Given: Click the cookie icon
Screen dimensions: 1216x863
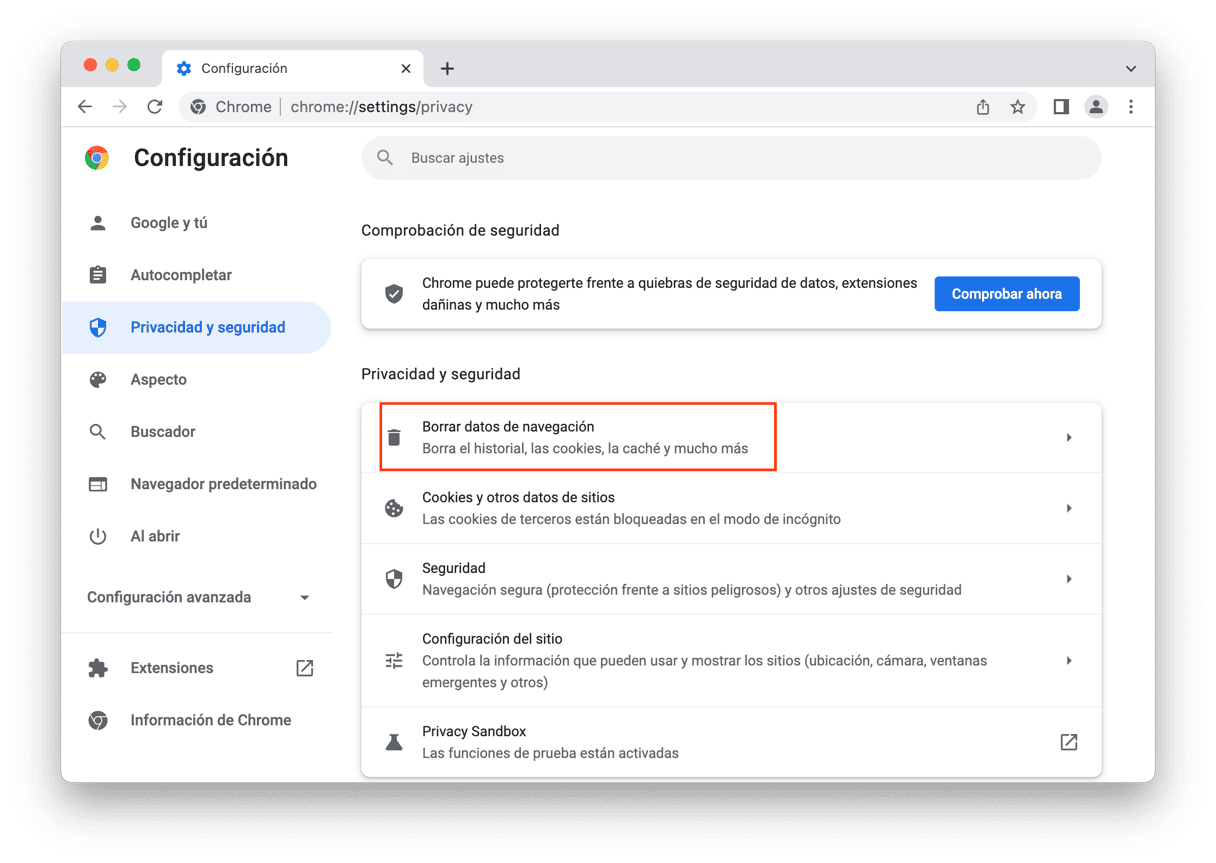Looking at the screenshot, I should [x=394, y=508].
